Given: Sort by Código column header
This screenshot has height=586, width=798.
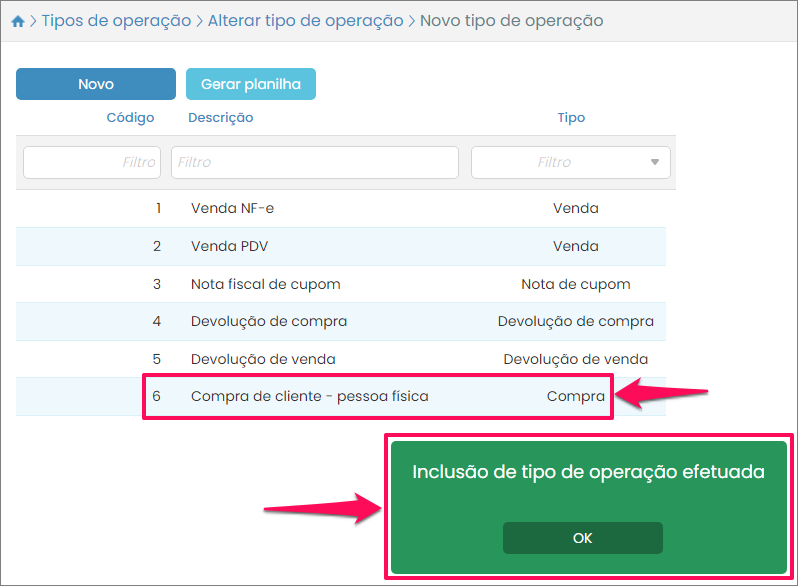Looking at the screenshot, I should pyautogui.click(x=130, y=118).
